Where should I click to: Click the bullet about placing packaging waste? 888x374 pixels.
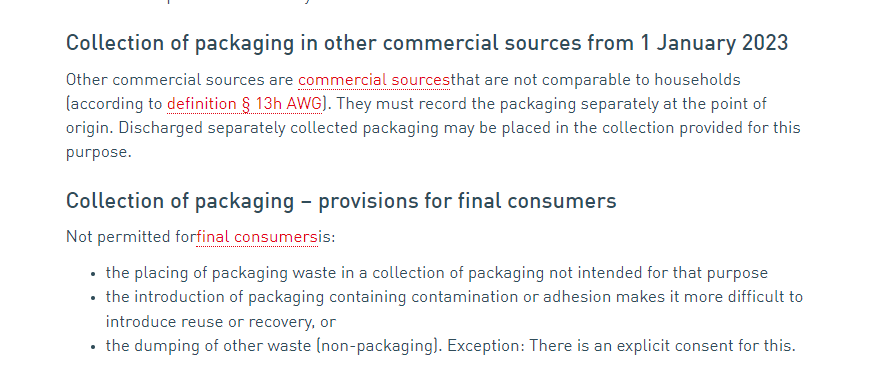(x=437, y=273)
